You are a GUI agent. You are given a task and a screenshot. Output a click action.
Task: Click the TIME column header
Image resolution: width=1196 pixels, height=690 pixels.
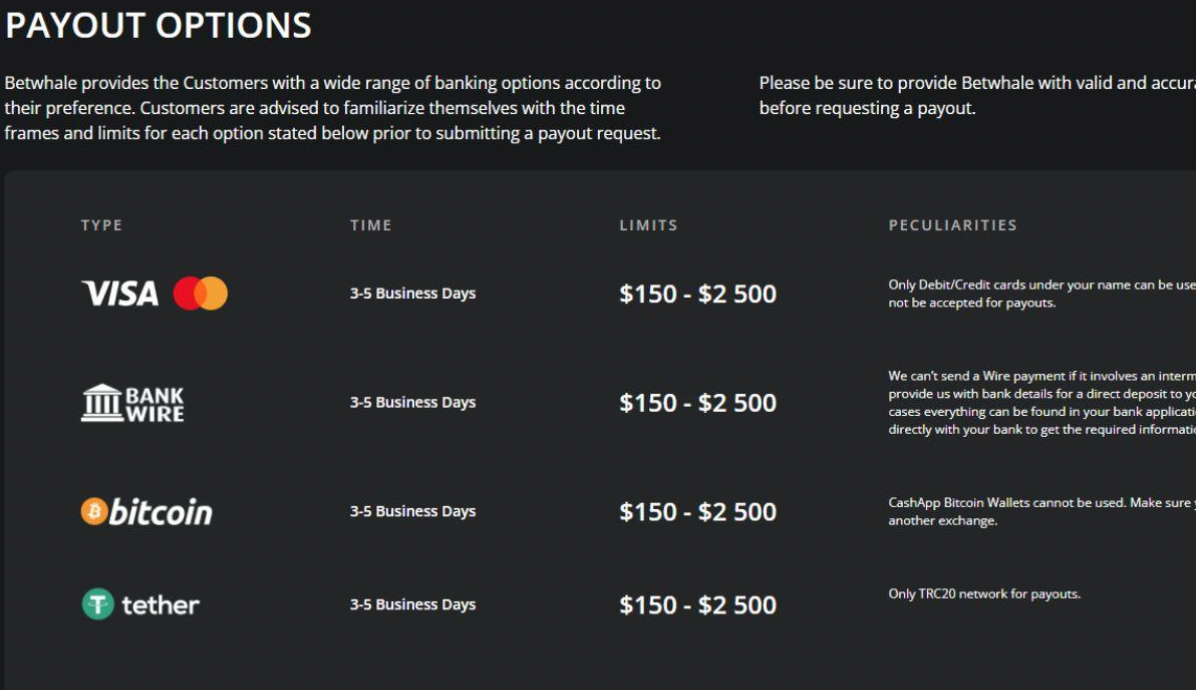[x=371, y=226]
